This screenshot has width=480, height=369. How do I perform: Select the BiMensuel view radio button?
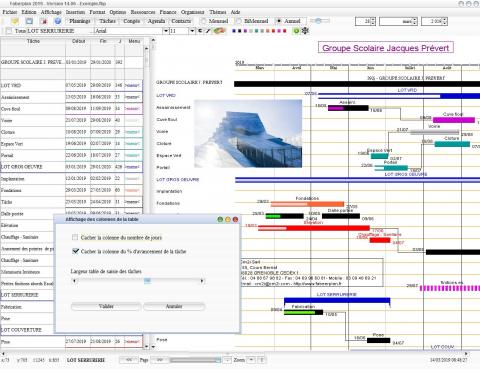point(239,21)
